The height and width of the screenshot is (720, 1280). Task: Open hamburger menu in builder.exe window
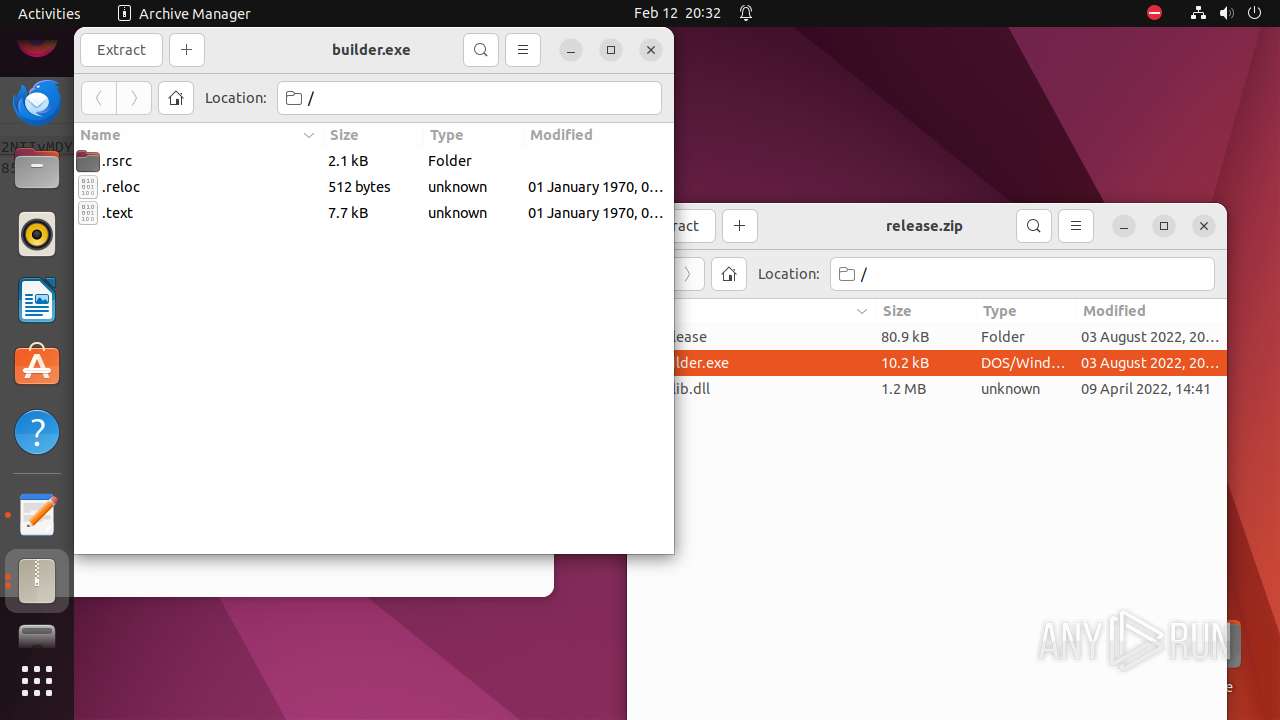[x=523, y=50]
